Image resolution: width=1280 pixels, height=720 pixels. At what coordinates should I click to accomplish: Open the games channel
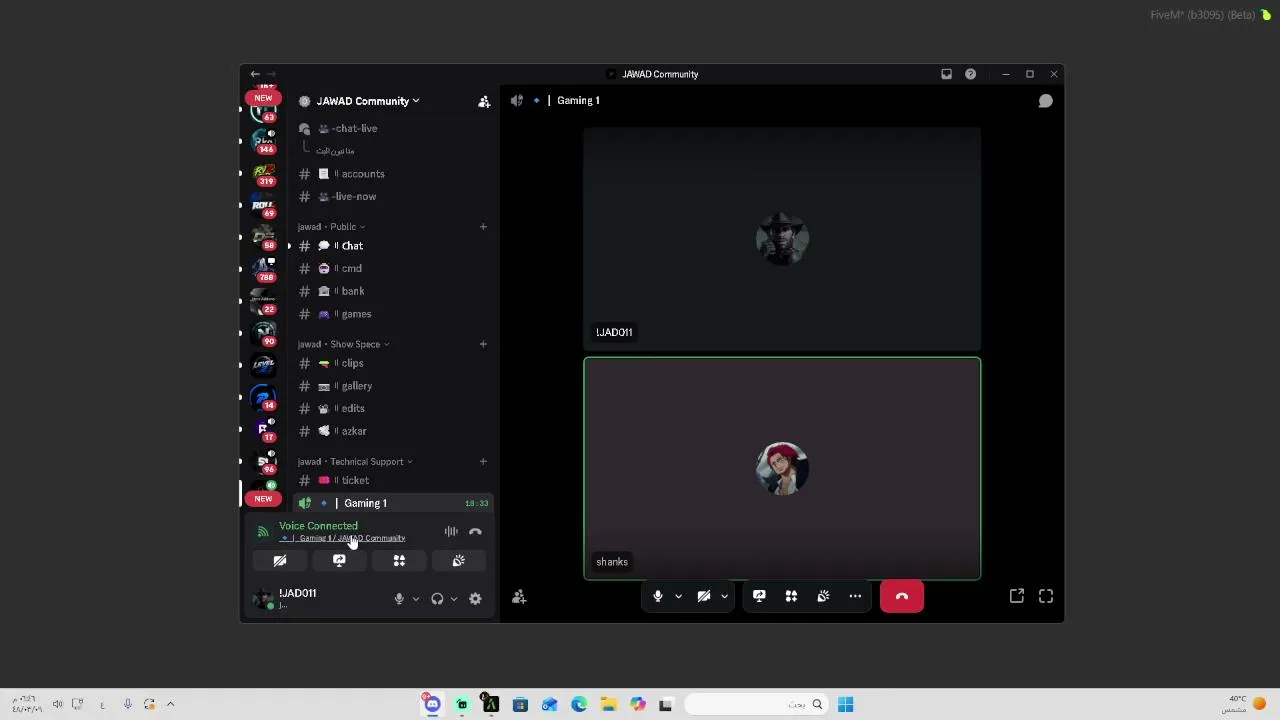(x=392, y=314)
